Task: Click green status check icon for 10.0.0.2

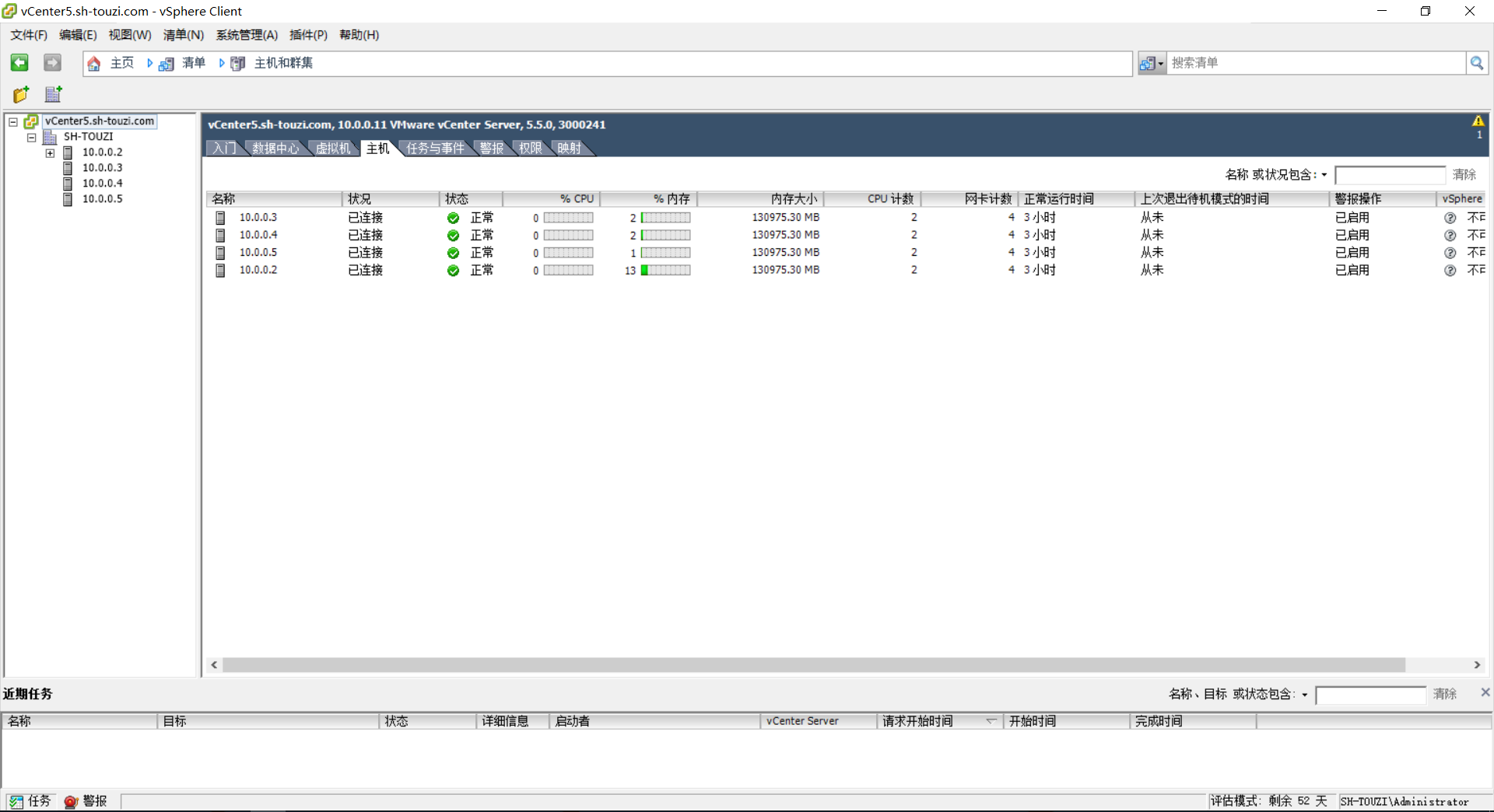Action: point(454,271)
